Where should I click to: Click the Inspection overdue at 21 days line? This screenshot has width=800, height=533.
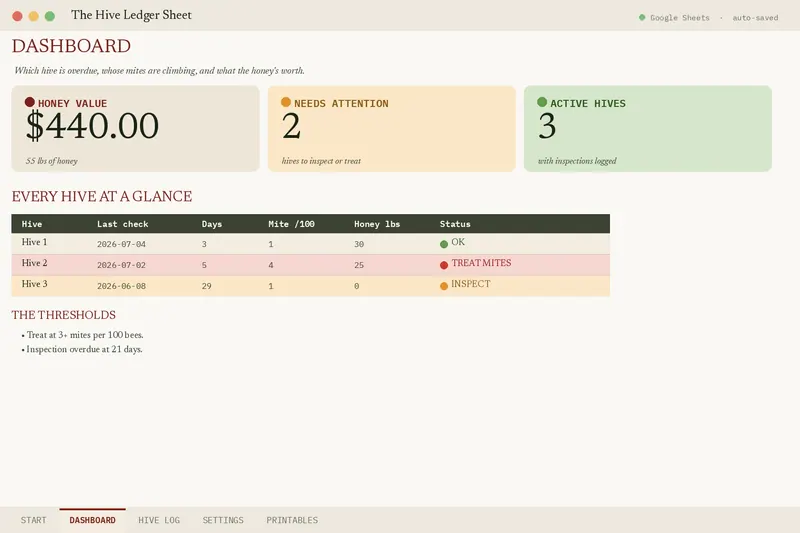click(82, 349)
